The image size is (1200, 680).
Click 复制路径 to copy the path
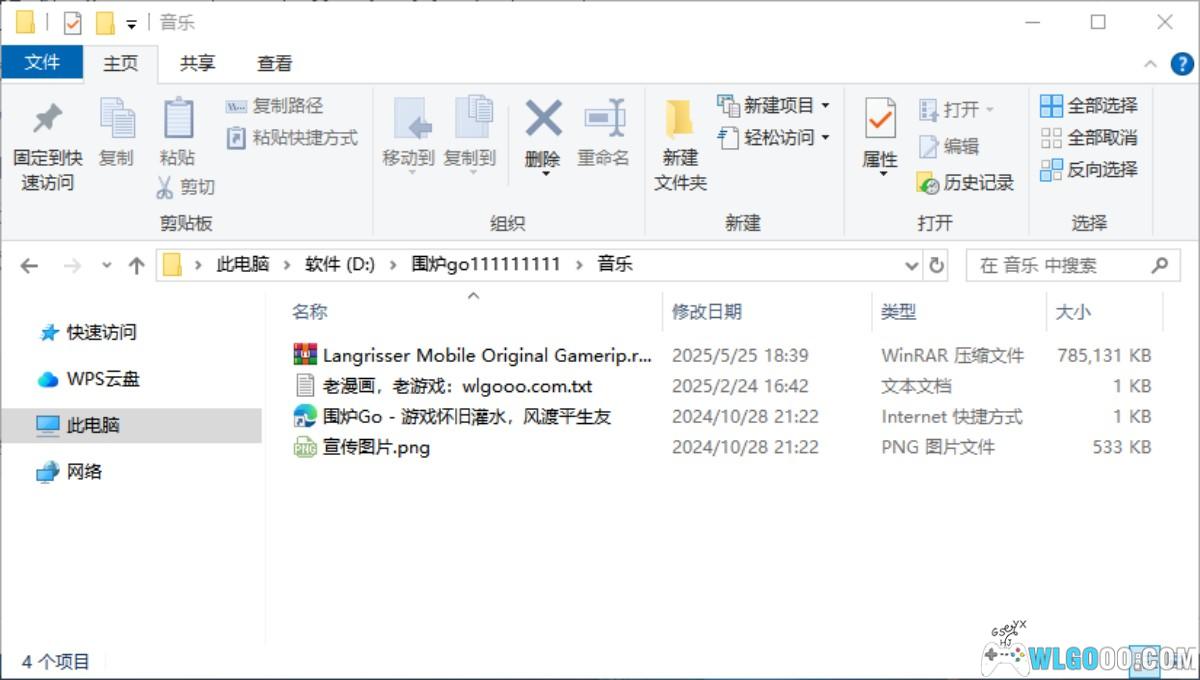click(x=275, y=105)
